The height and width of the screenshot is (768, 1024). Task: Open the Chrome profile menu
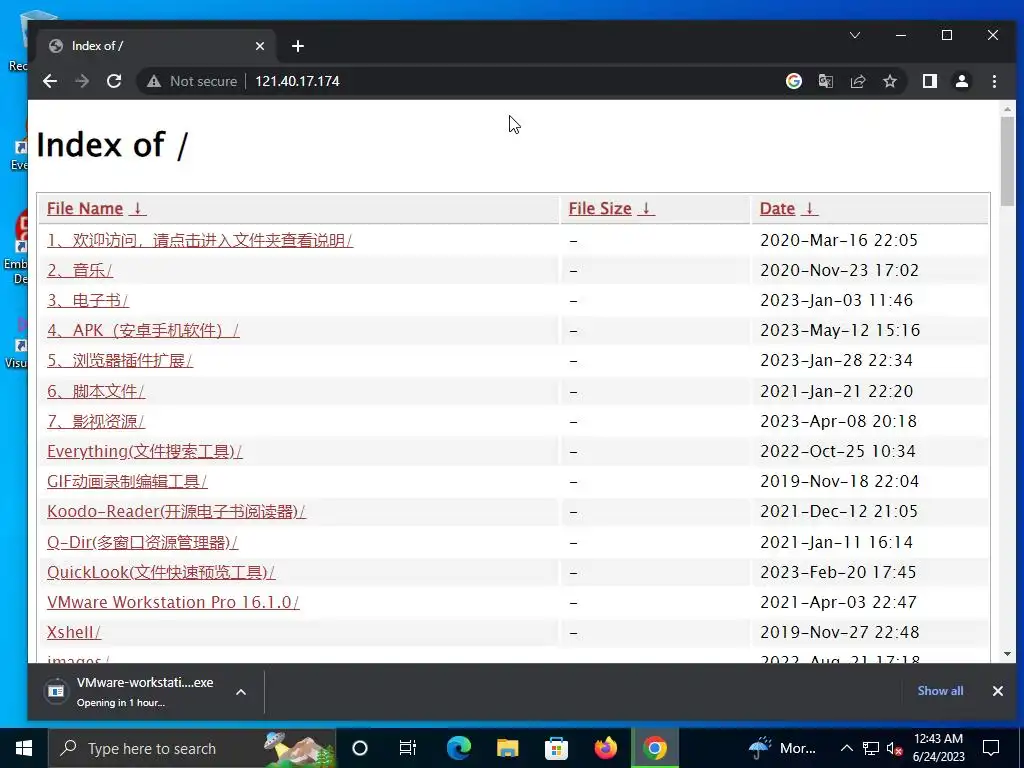pos(961,81)
